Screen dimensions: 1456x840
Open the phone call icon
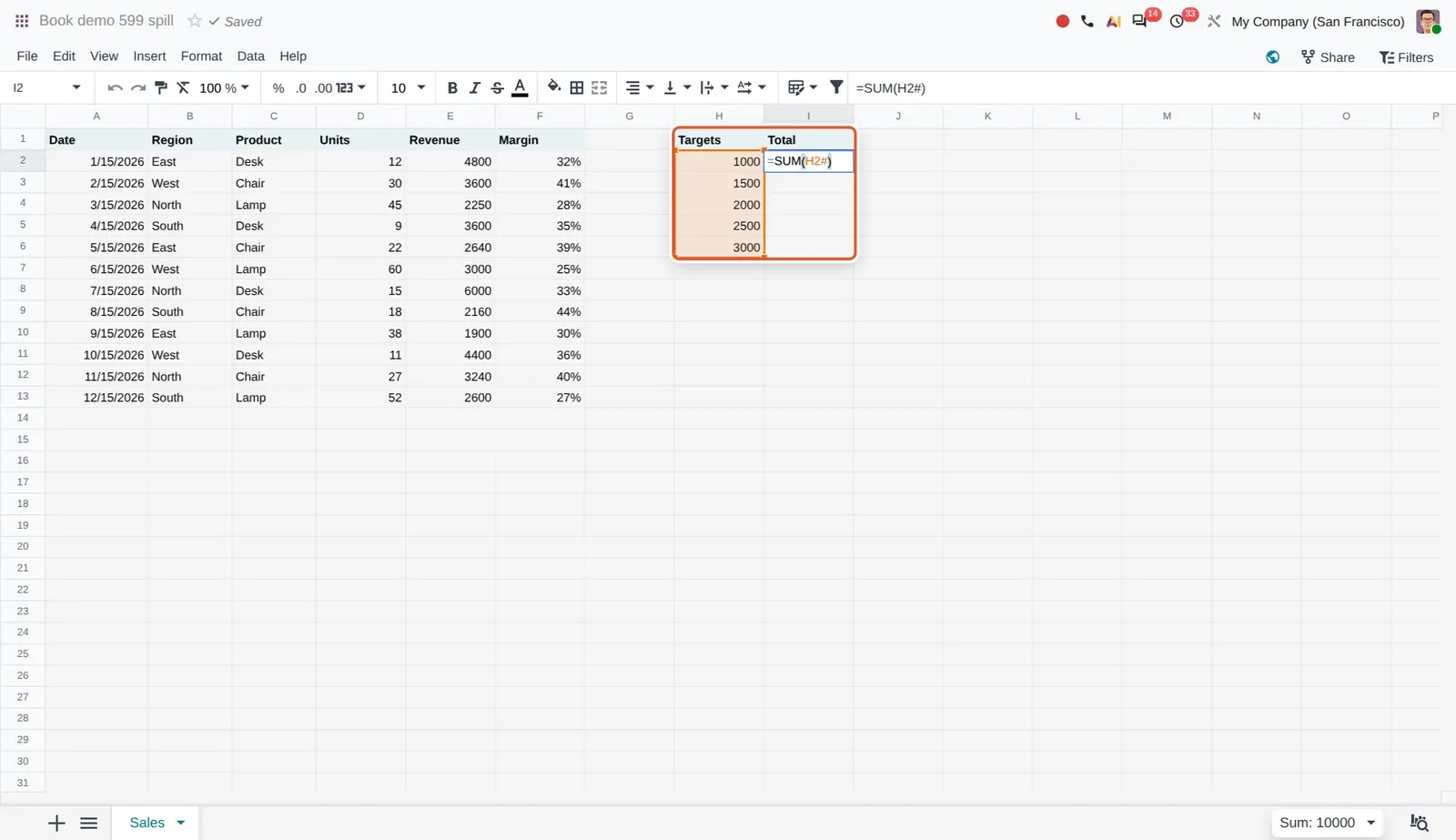[x=1087, y=21]
